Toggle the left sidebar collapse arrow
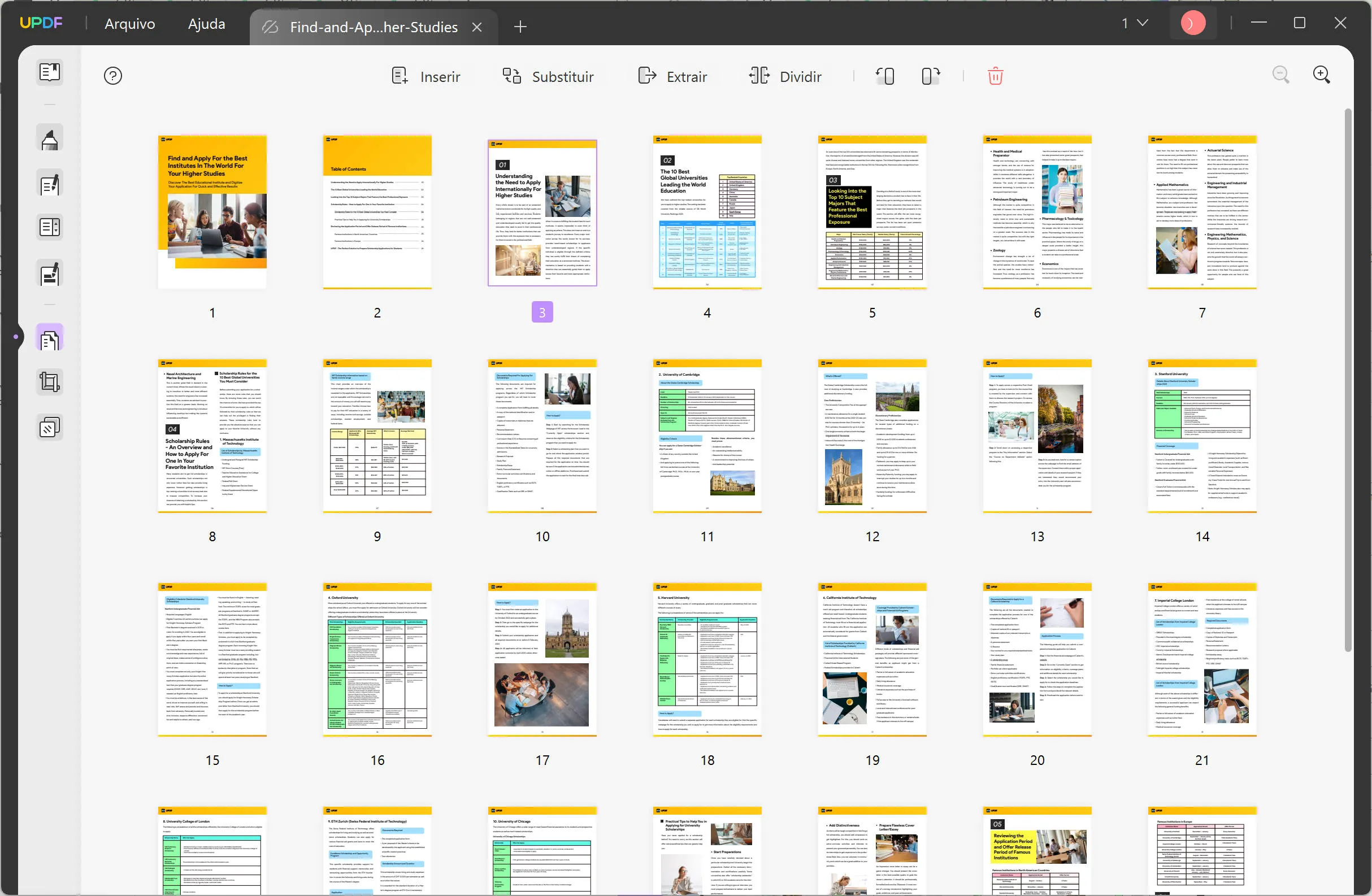 point(16,336)
